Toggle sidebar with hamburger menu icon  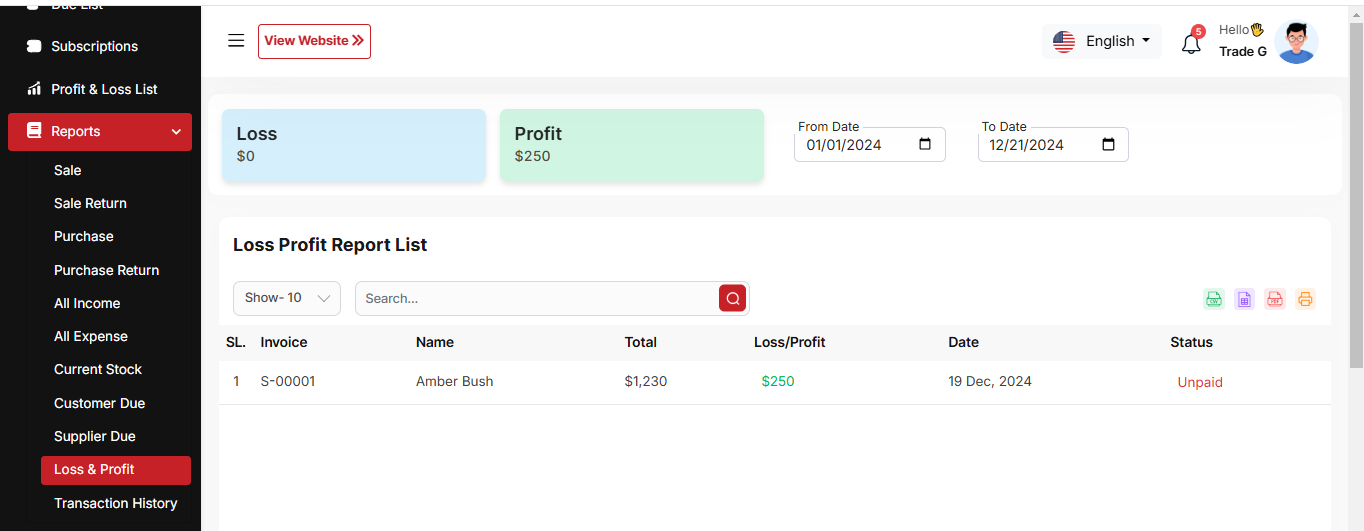[236, 41]
